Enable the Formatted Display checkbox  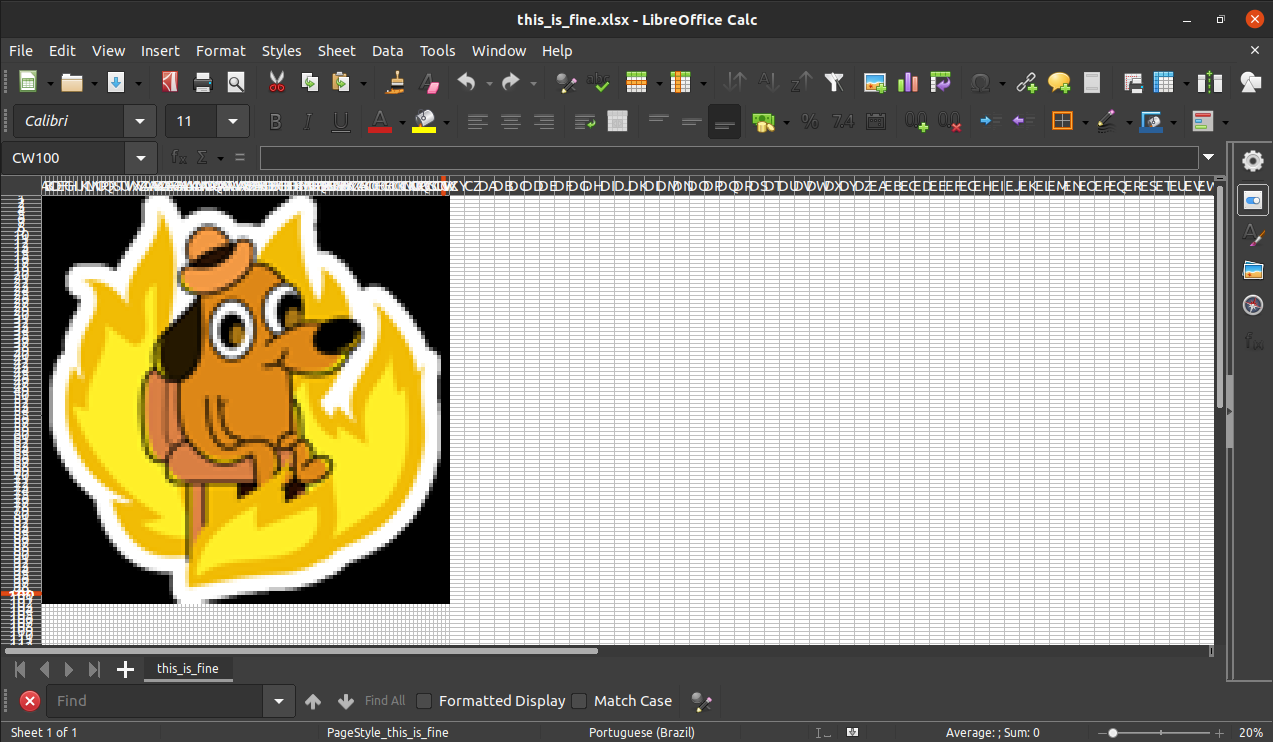(424, 701)
